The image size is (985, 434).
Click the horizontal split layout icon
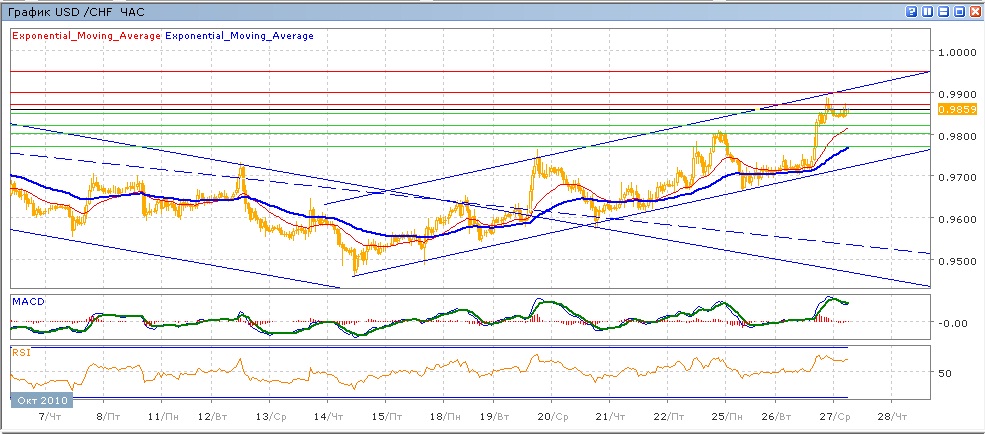[945, 11]
